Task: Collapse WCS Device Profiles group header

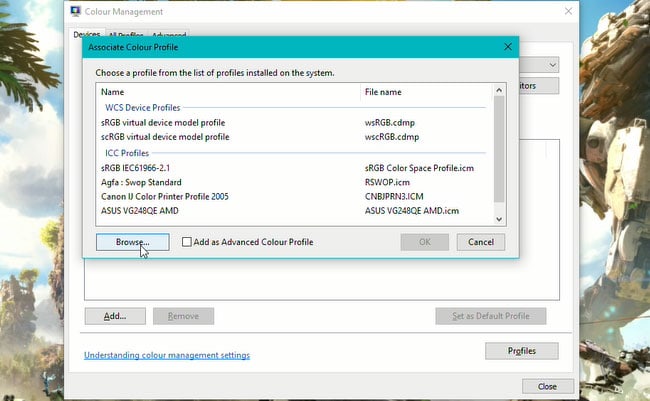Action: point(142,108)
